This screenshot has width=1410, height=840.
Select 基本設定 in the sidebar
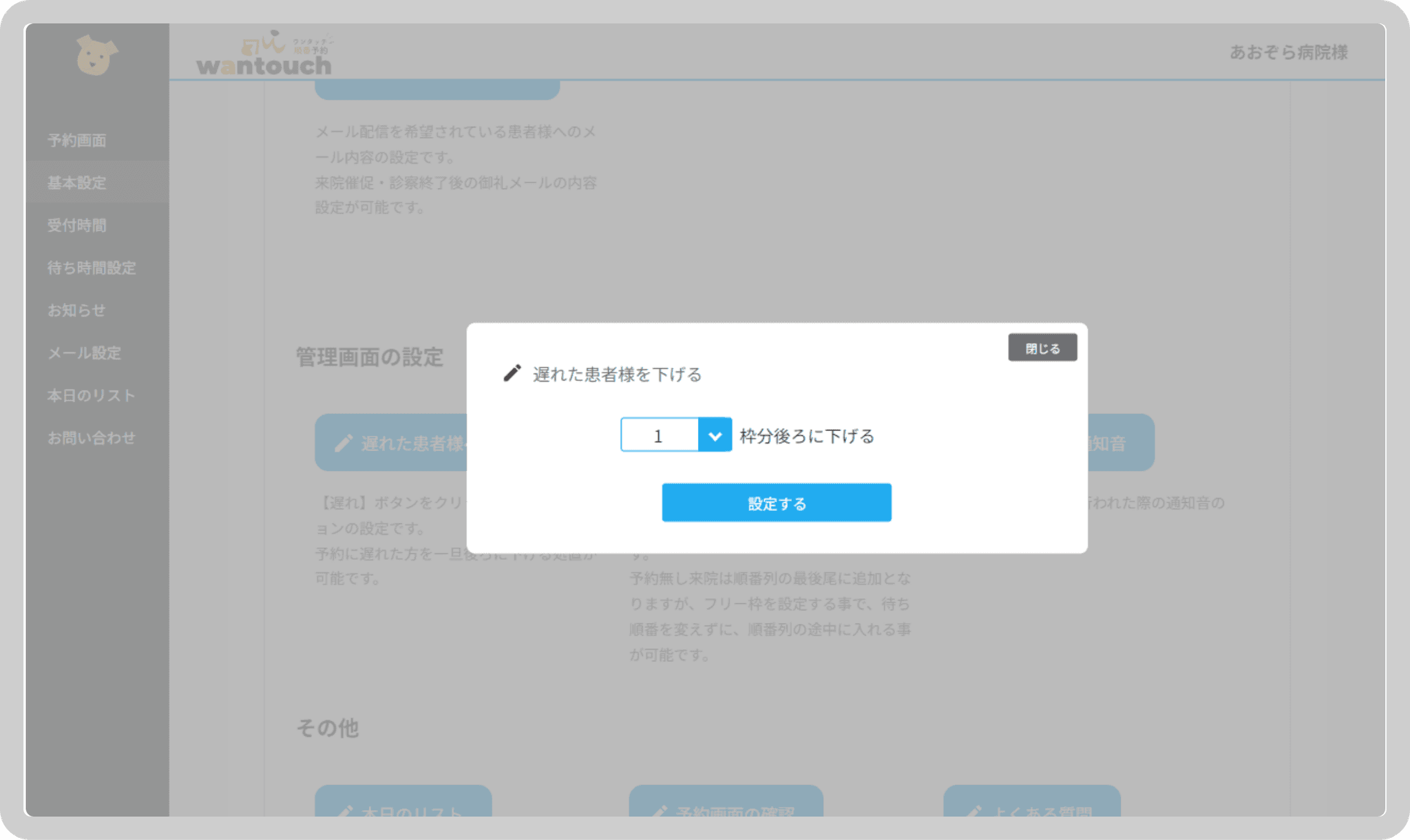pyautogui.click(x=76, y=182)
